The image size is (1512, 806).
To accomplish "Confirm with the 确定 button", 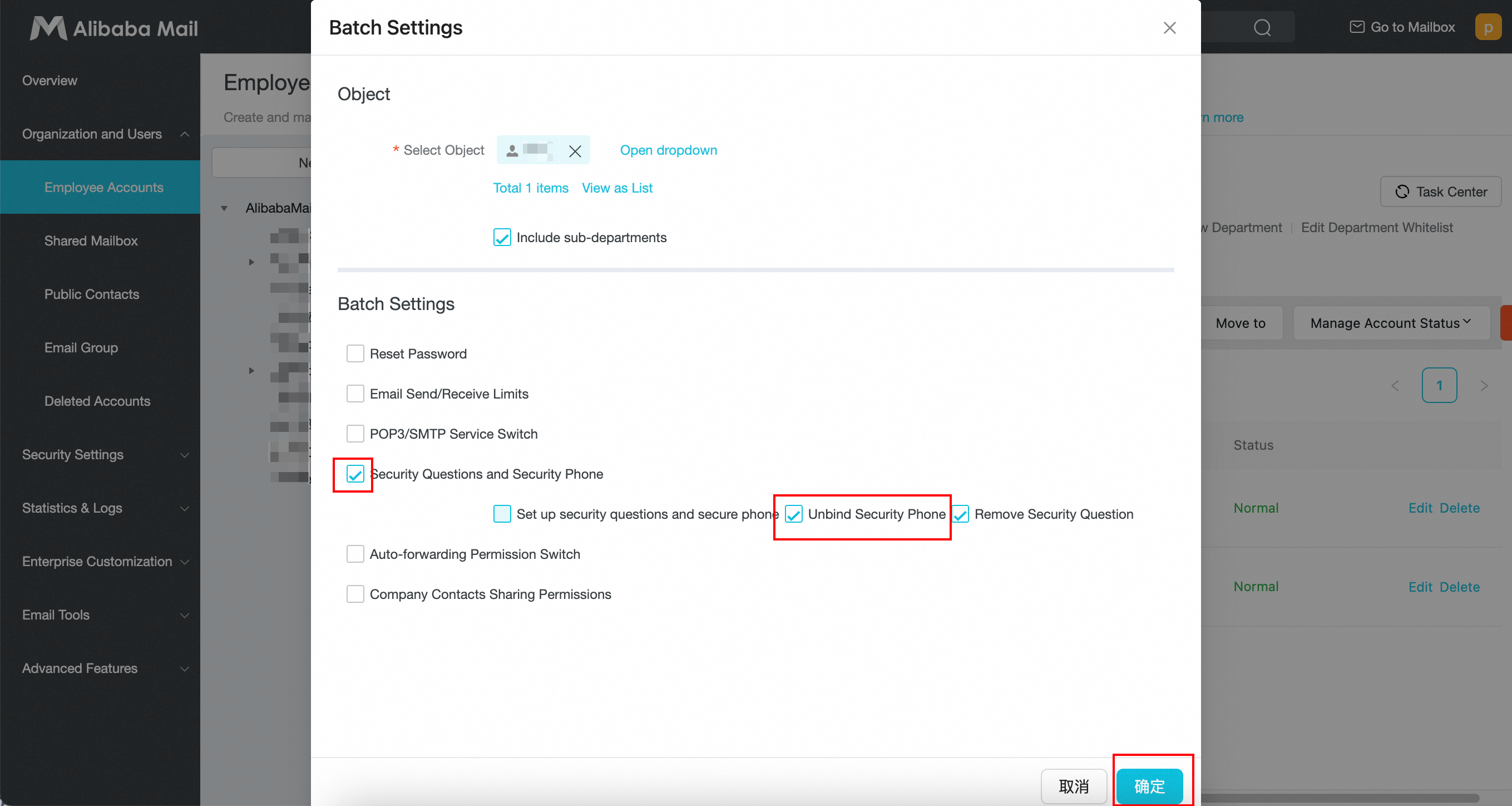I will (x=1149, y=786).
